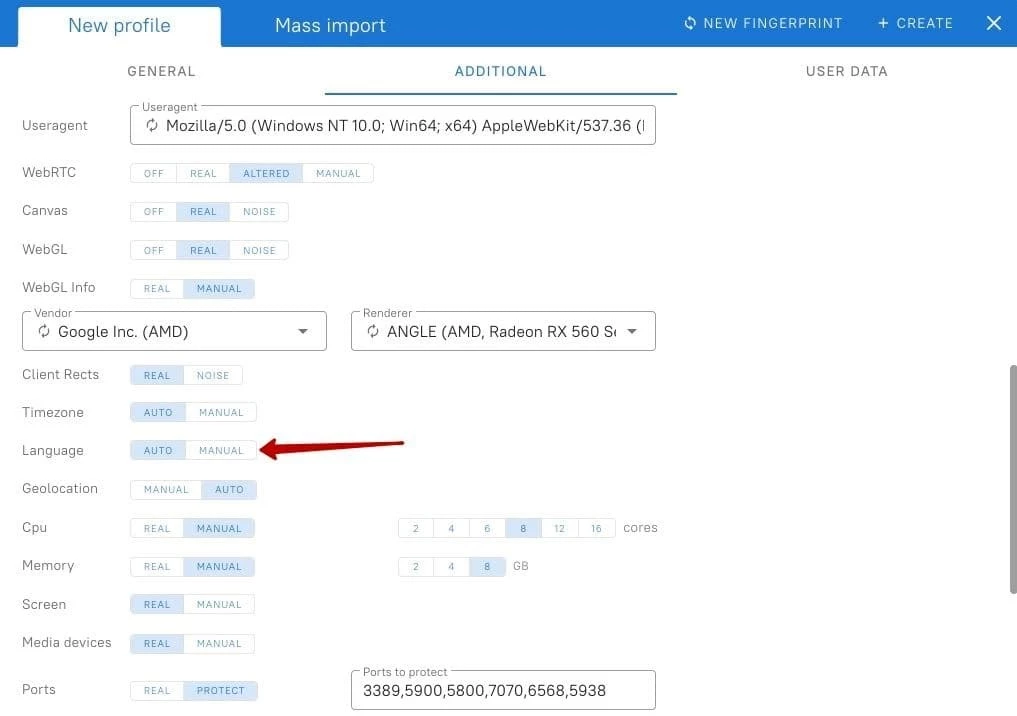Set WebGL Info to Manual
1017x716 pixels.
click(219, 289)
